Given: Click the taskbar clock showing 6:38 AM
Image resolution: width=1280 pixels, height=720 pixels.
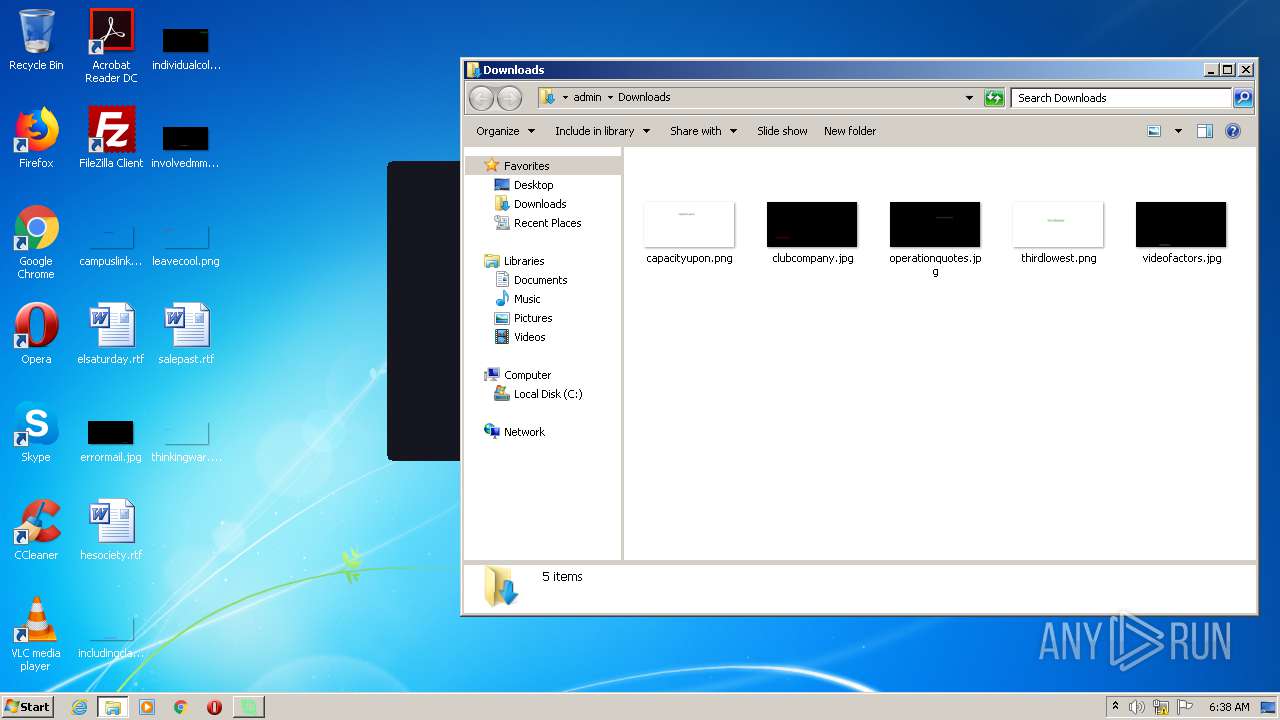Looking at the screenshot, I should 1229,707.
